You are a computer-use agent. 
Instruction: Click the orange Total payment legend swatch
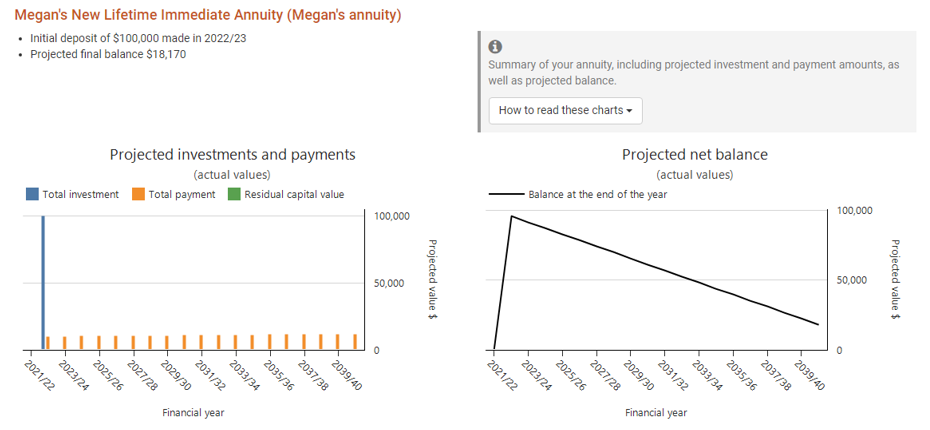coord(138,194)
